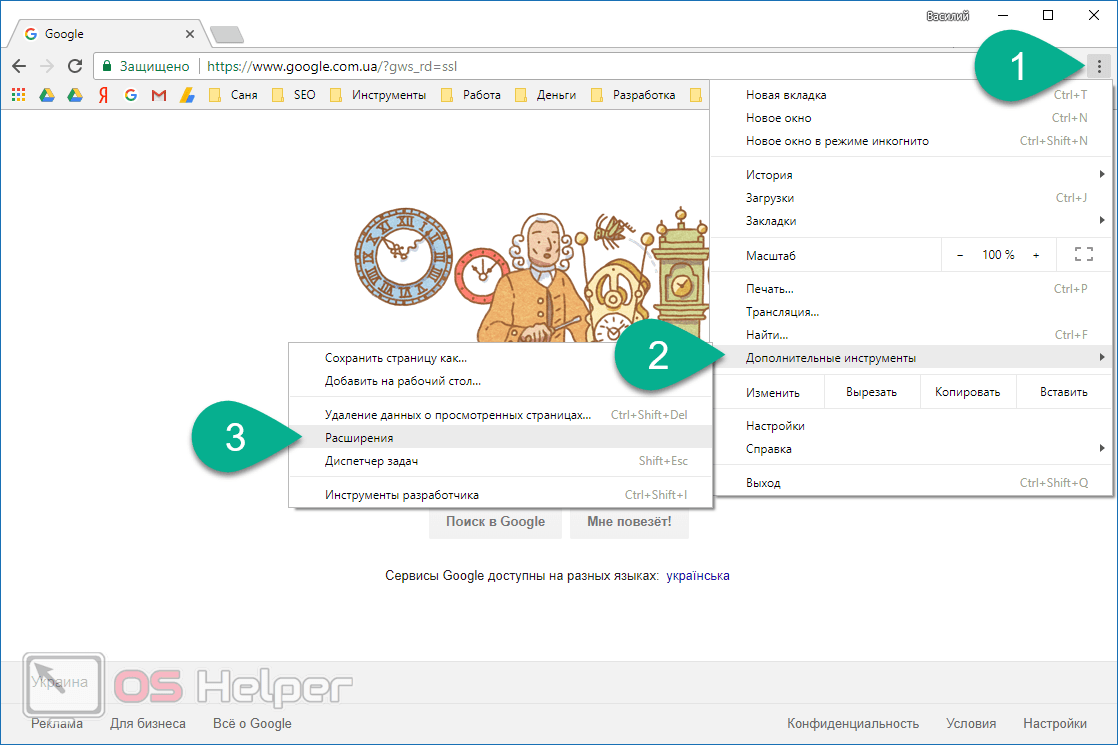Open the Деньги bookmarks folder
The width and height of the screenshot is (1118, 745).
545,95
